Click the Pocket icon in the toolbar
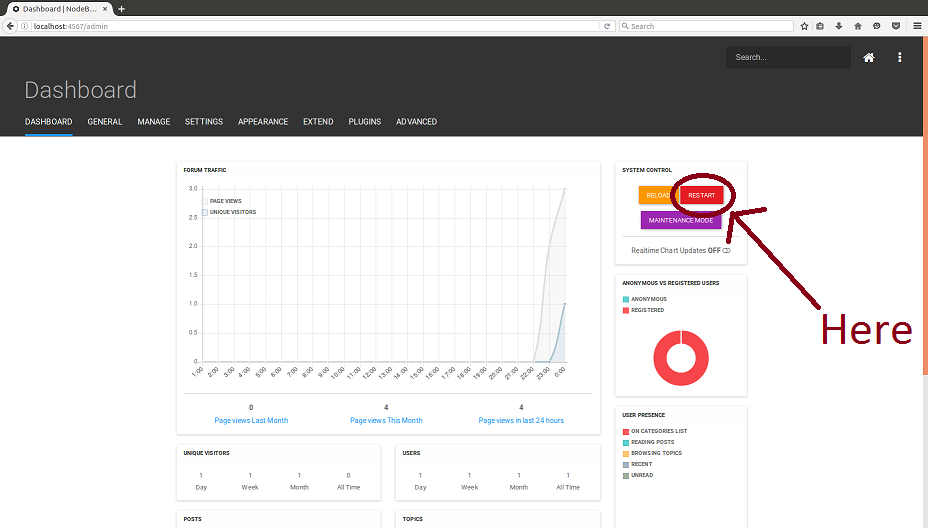The image size is (928, 528). pyautogui.click(x=896, y=26)
